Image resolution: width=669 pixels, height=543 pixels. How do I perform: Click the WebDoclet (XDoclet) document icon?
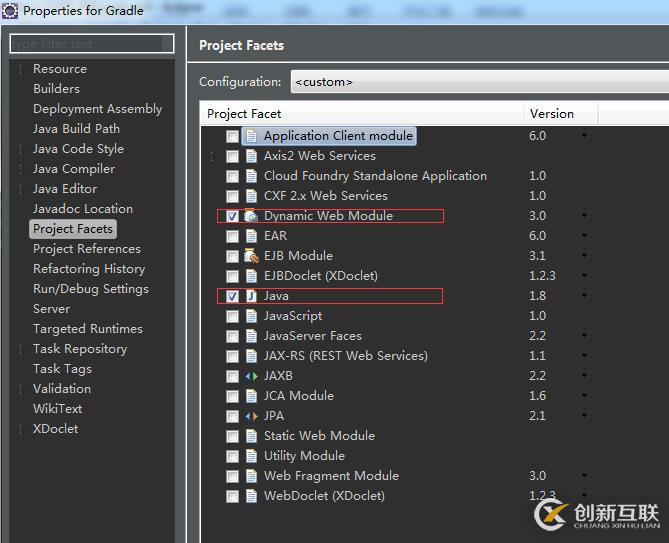[251, 496]
